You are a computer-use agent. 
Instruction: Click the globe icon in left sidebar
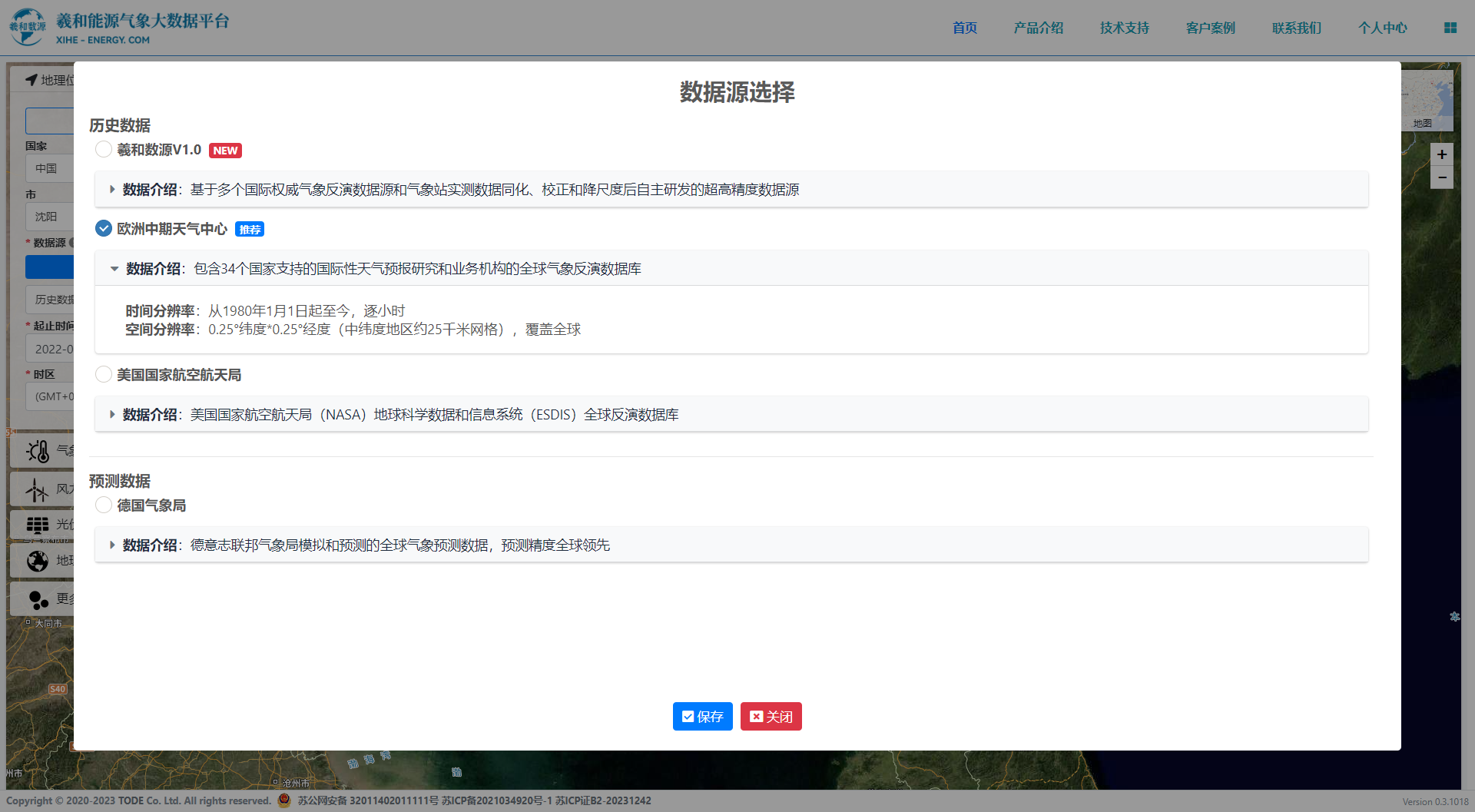37,561
